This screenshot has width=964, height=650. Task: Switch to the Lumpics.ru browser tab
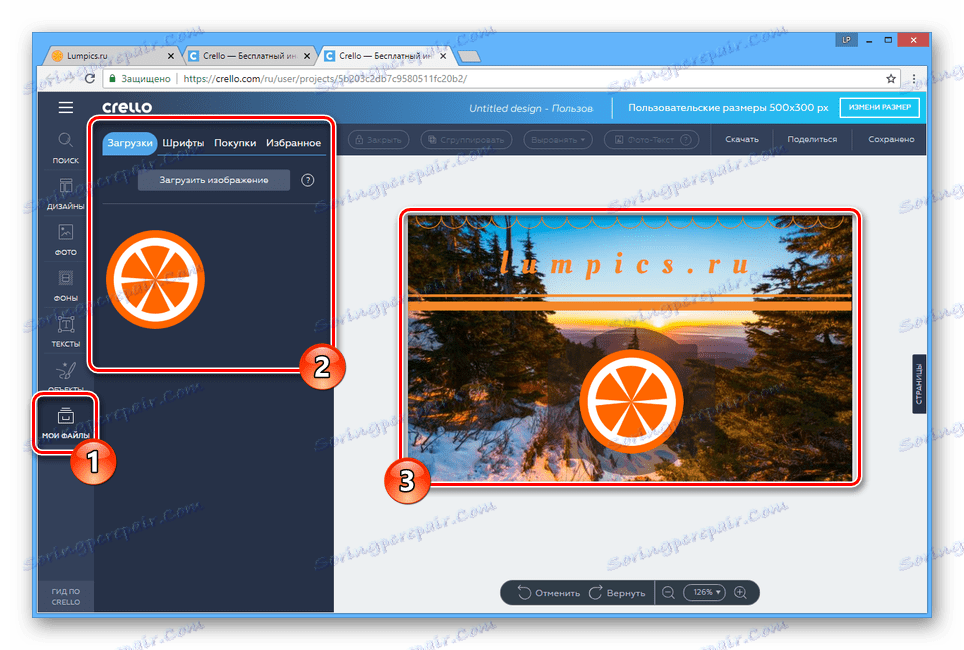pyautogui.click(x=111, y=56)
